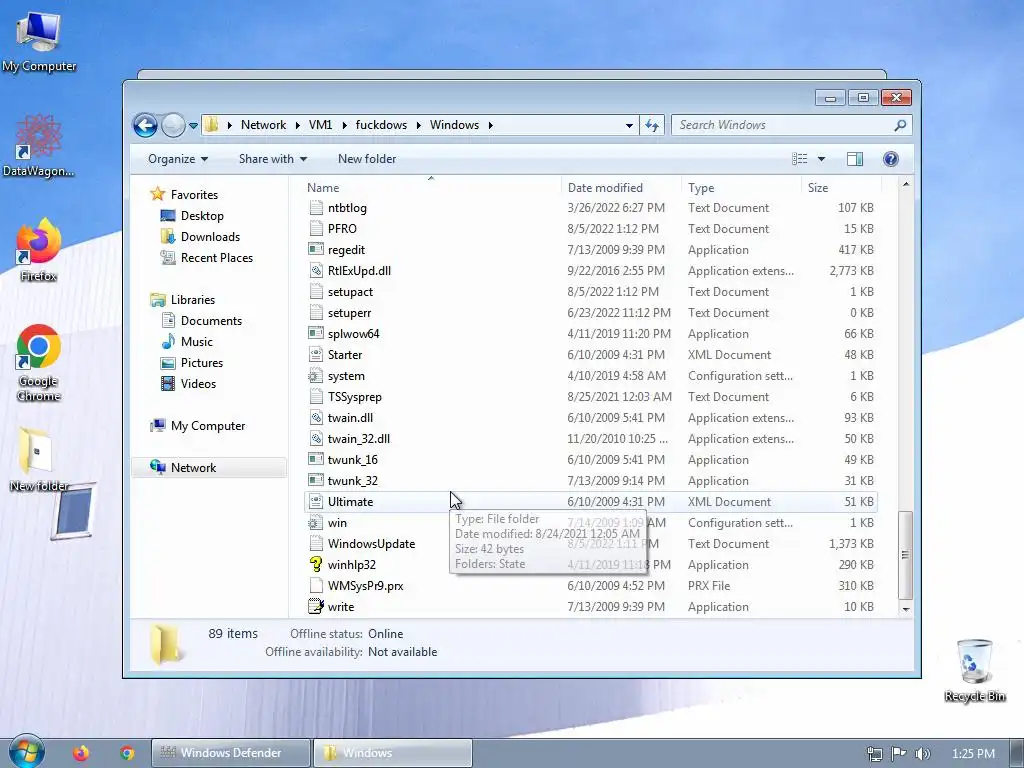Open the Share with menu

pos(273,159)
